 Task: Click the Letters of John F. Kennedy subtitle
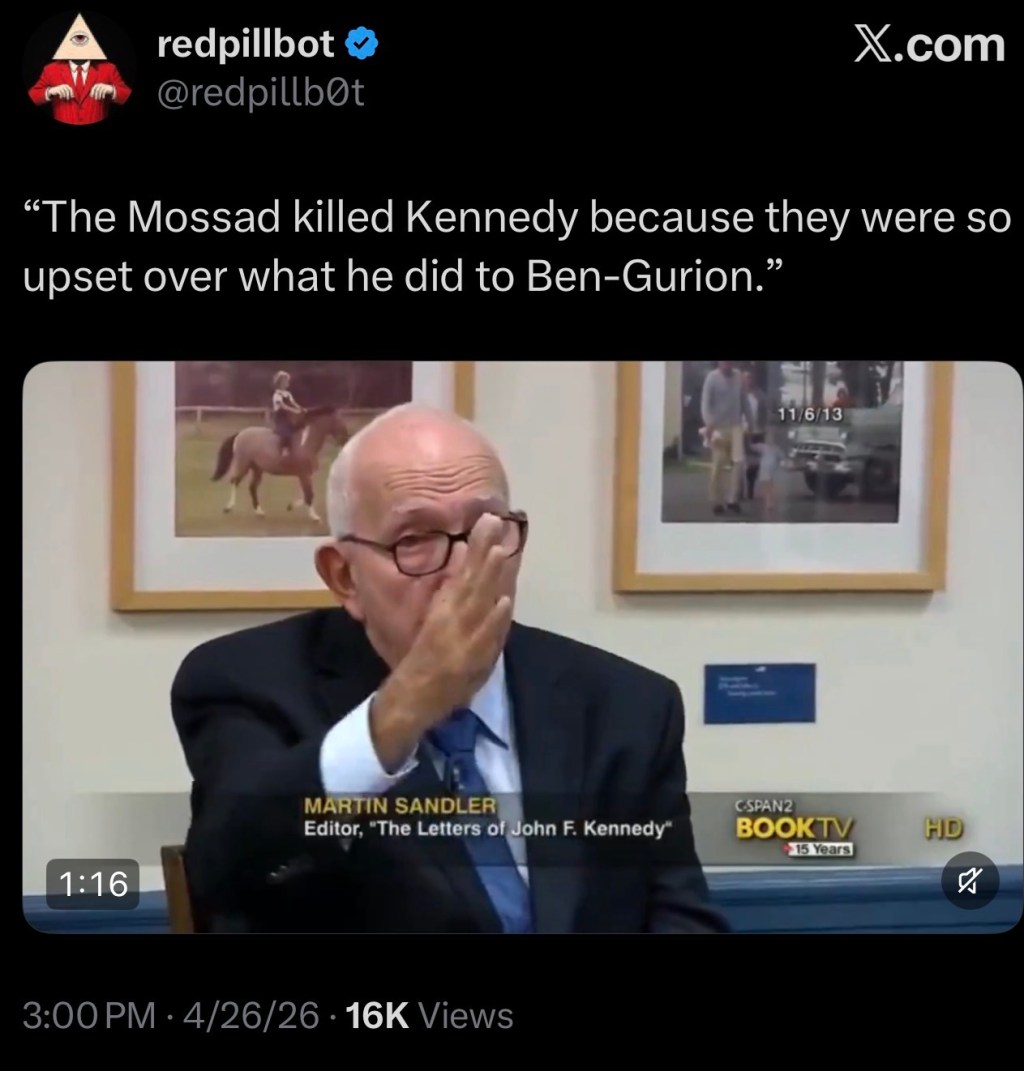click(488, 829)
